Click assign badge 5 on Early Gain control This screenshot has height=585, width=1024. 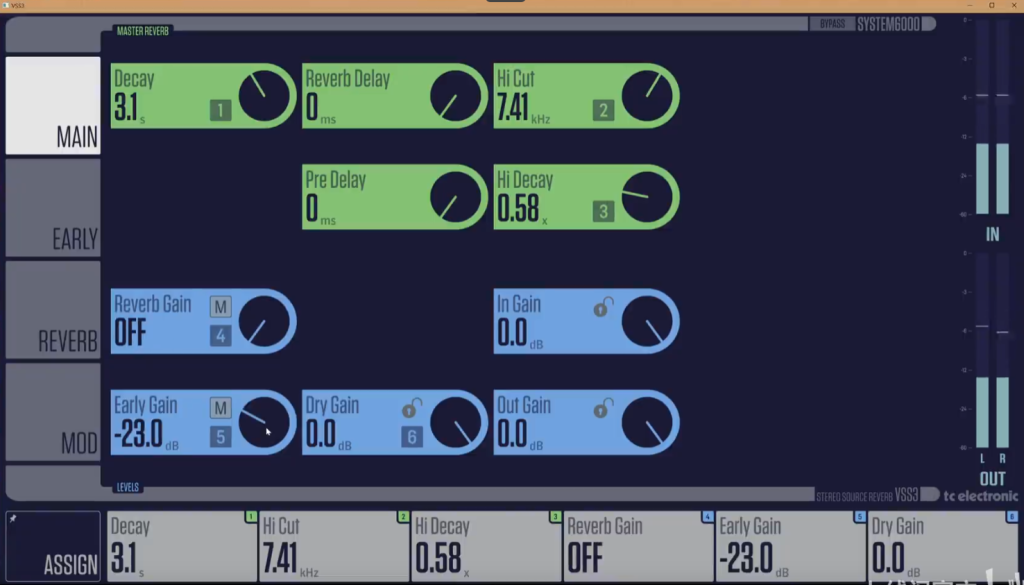coord(220,437)
